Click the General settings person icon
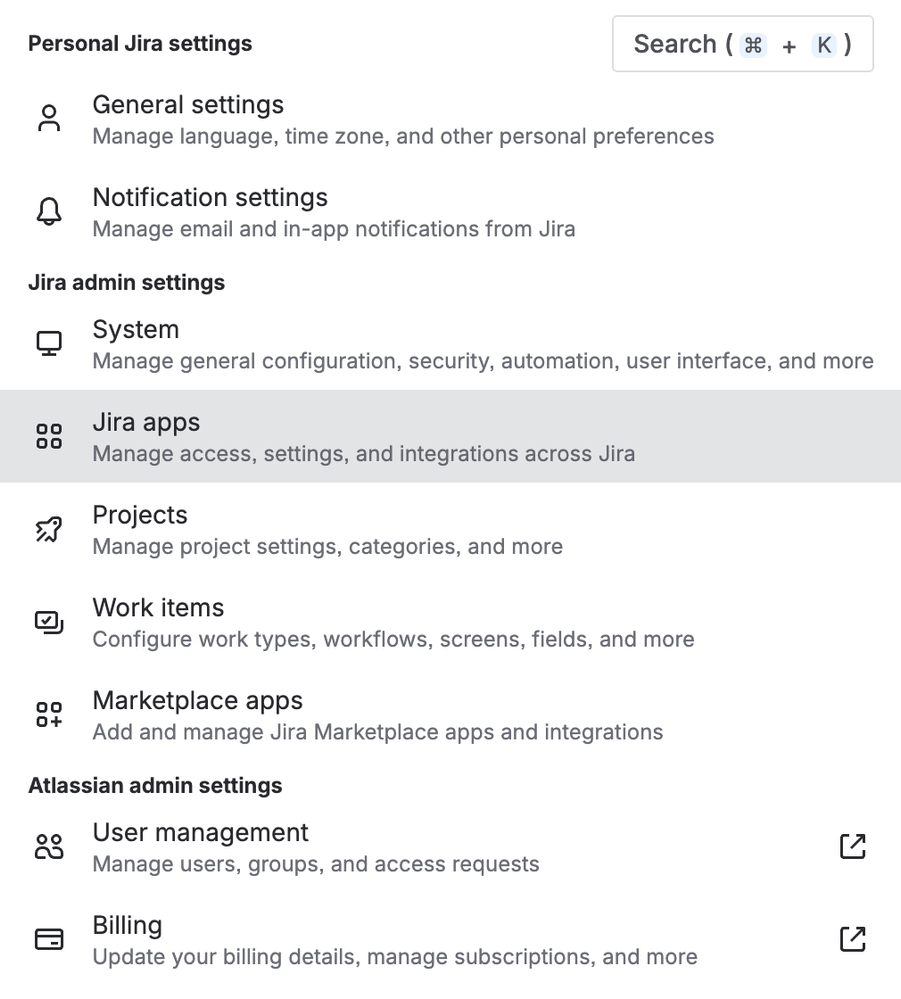 pos(48,117)
